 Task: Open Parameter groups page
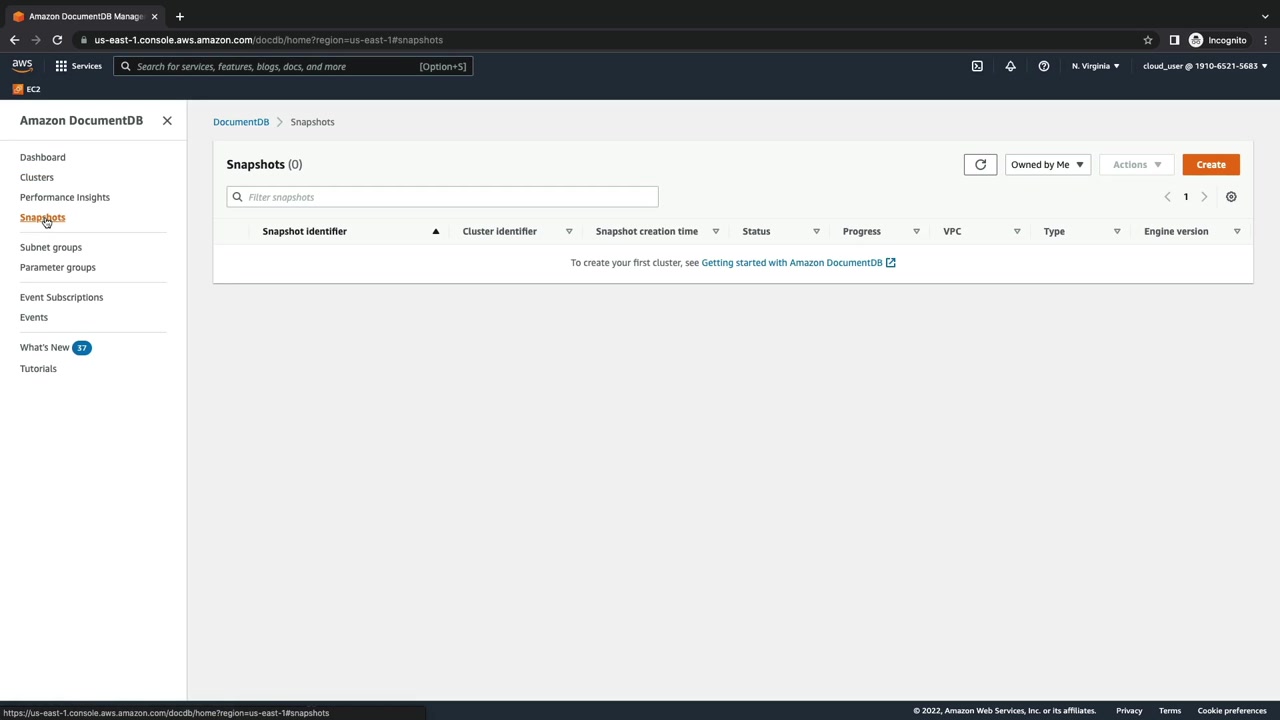(x=58, y=267)
